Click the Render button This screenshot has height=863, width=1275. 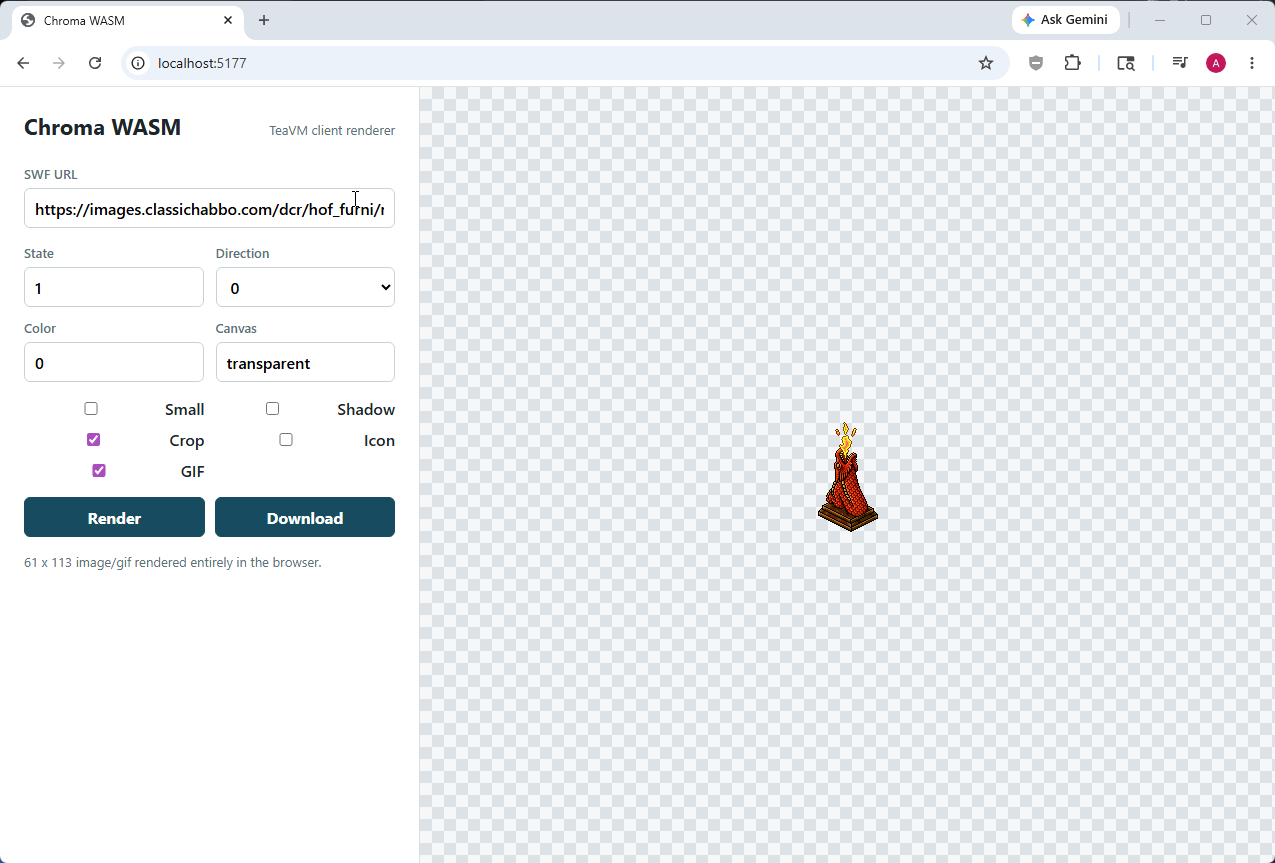tap(114, 517)
